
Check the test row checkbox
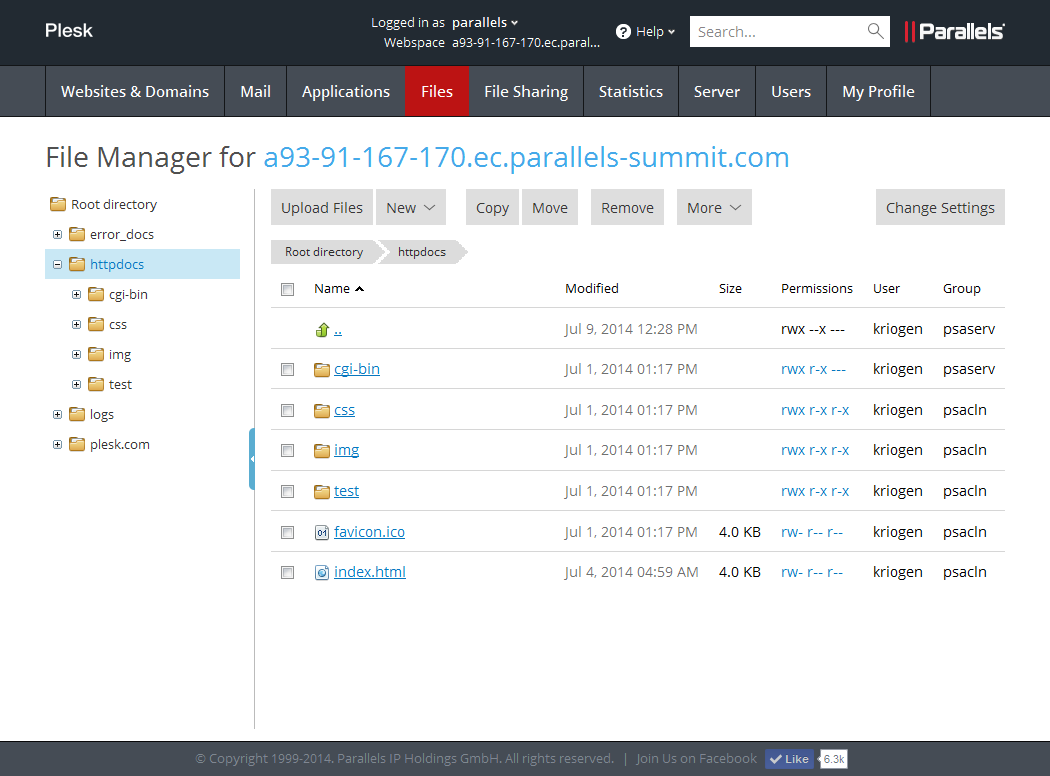pyautogui.click(x=287, y=491)
